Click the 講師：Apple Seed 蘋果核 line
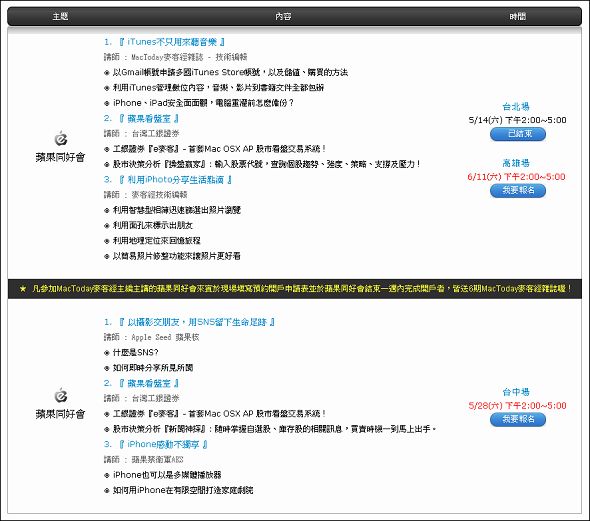Screen dimensions: 590x521 tap(152, 337)
